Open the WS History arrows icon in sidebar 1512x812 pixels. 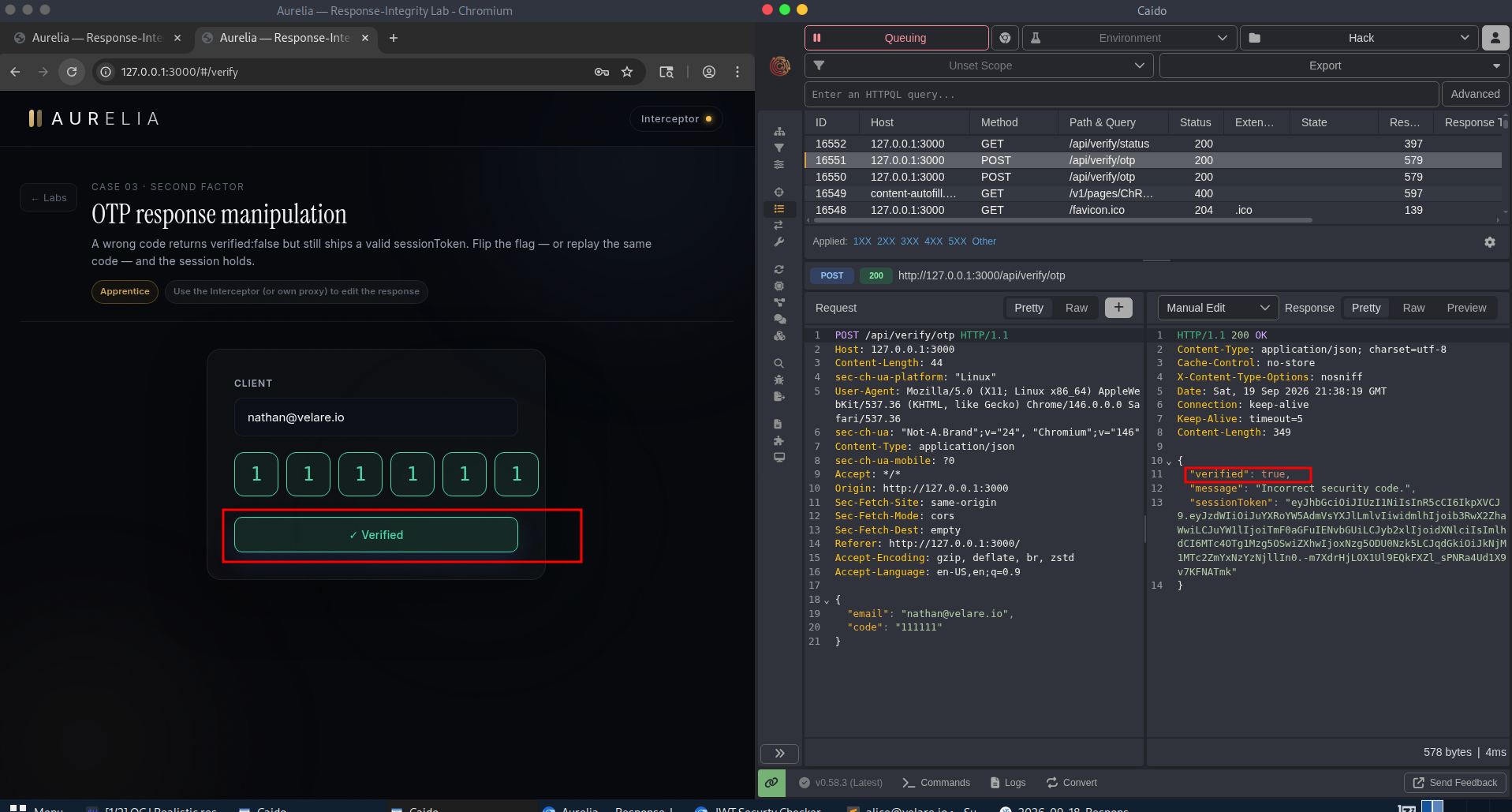pos(779,226)
